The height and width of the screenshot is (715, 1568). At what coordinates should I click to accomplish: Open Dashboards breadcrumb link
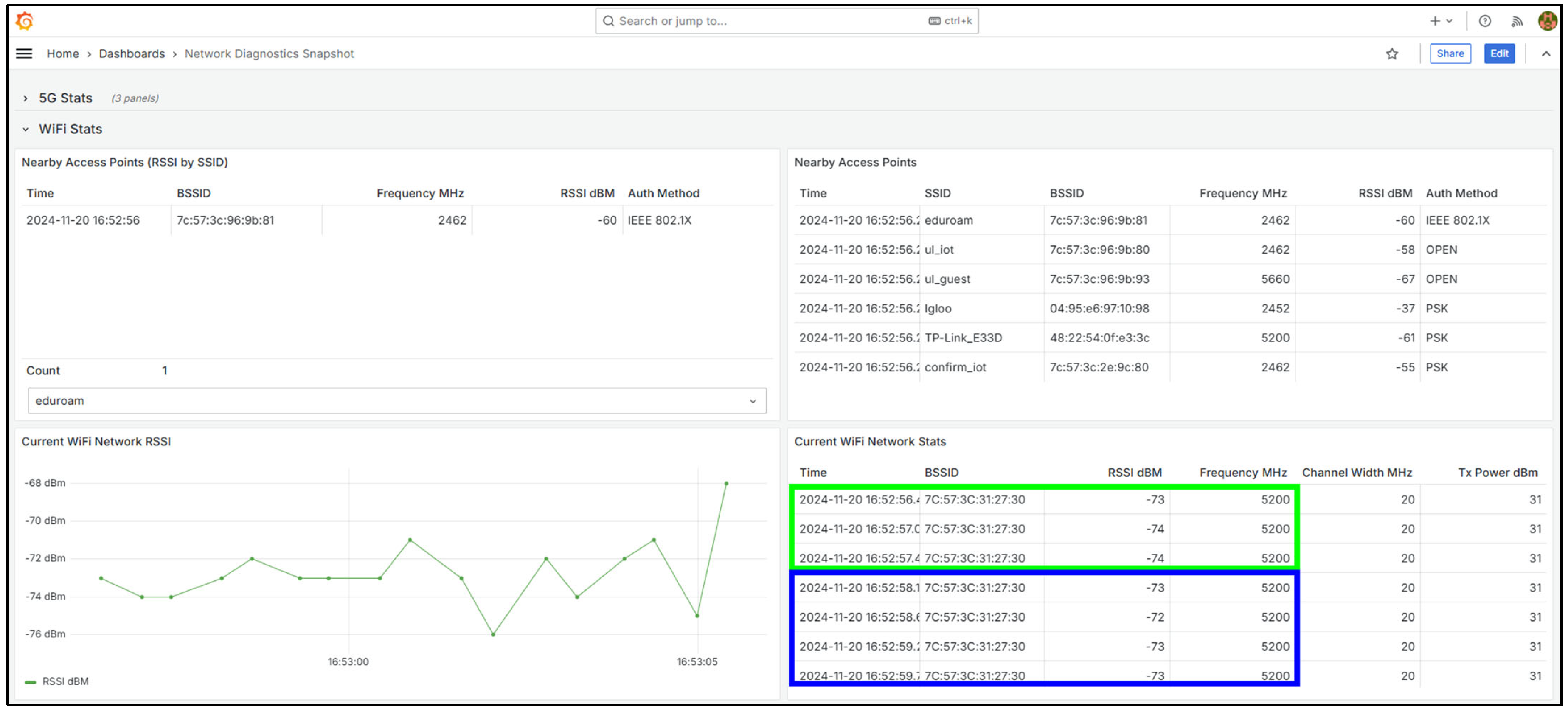pos(132,54)
